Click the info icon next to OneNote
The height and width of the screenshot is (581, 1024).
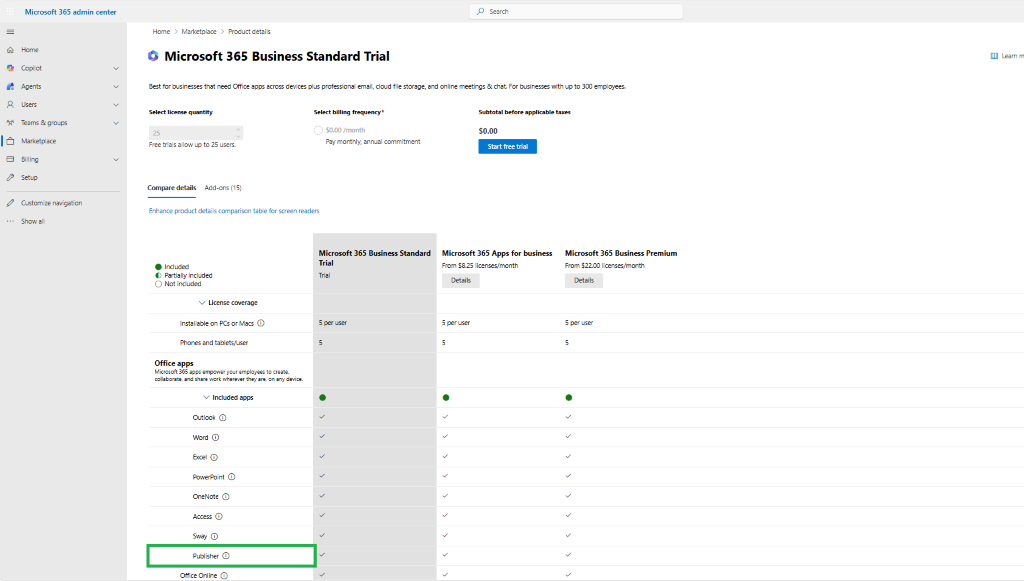(225, 497)
